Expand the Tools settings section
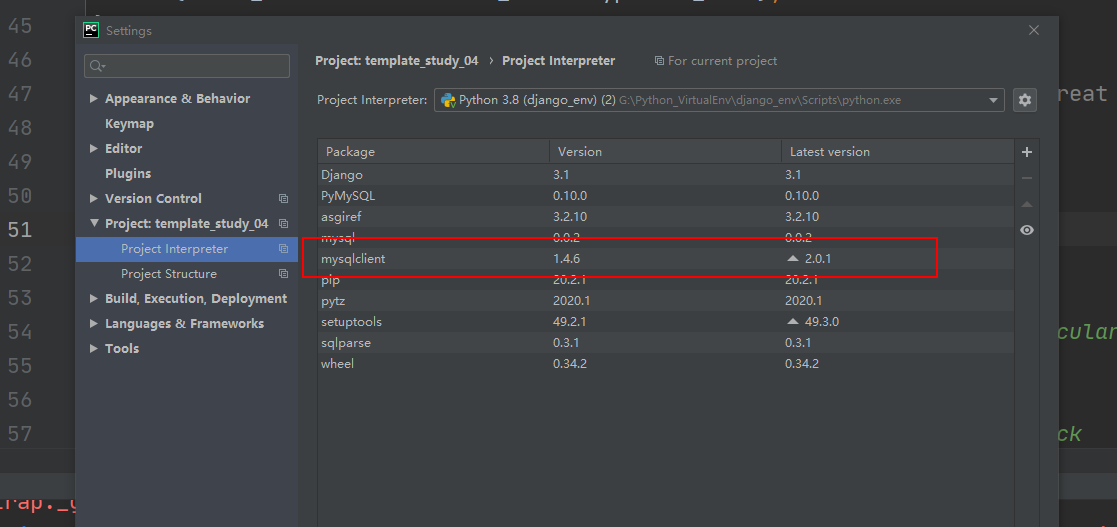This screenshot has width=1117, height=527. 93,348
